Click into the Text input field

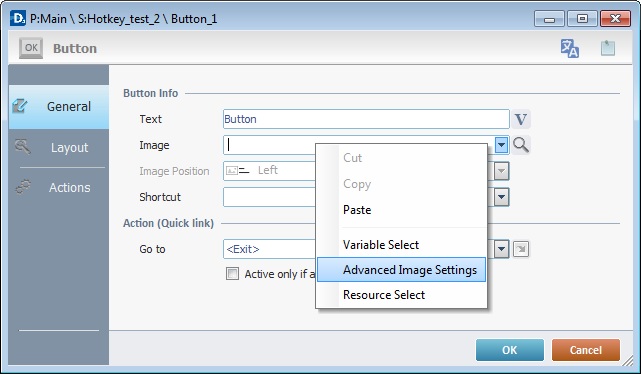(x=366, y=119)
